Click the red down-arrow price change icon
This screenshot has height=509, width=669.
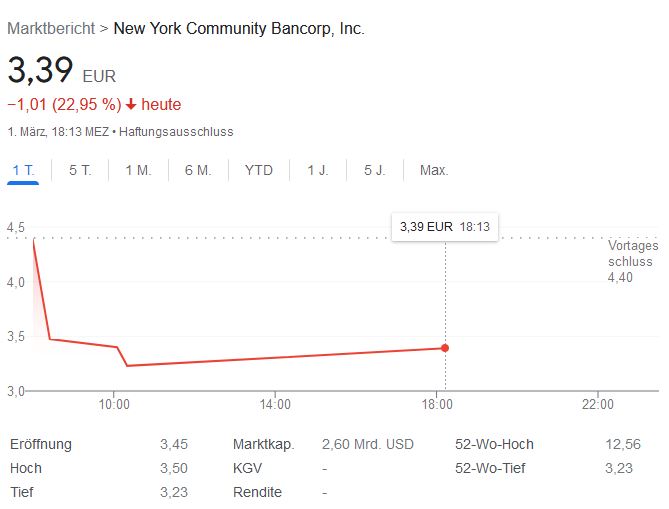pos(130,105)
